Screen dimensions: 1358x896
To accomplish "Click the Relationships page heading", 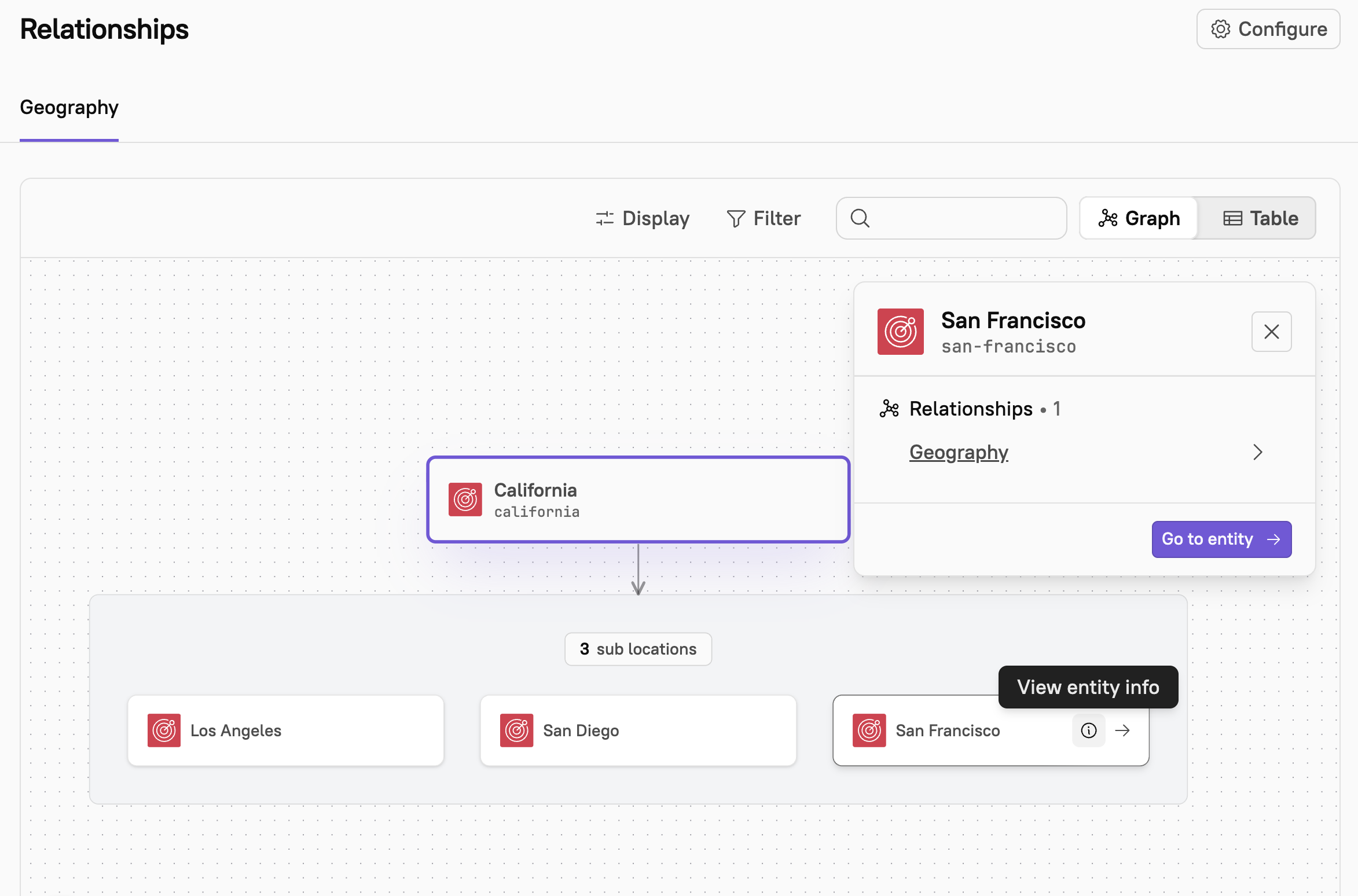I will coord(104,29).
